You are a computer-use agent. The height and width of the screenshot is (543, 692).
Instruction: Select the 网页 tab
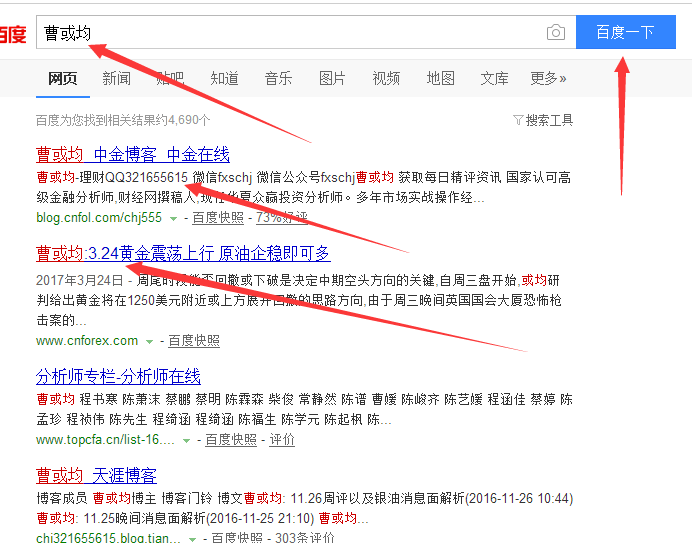point(63,79)
